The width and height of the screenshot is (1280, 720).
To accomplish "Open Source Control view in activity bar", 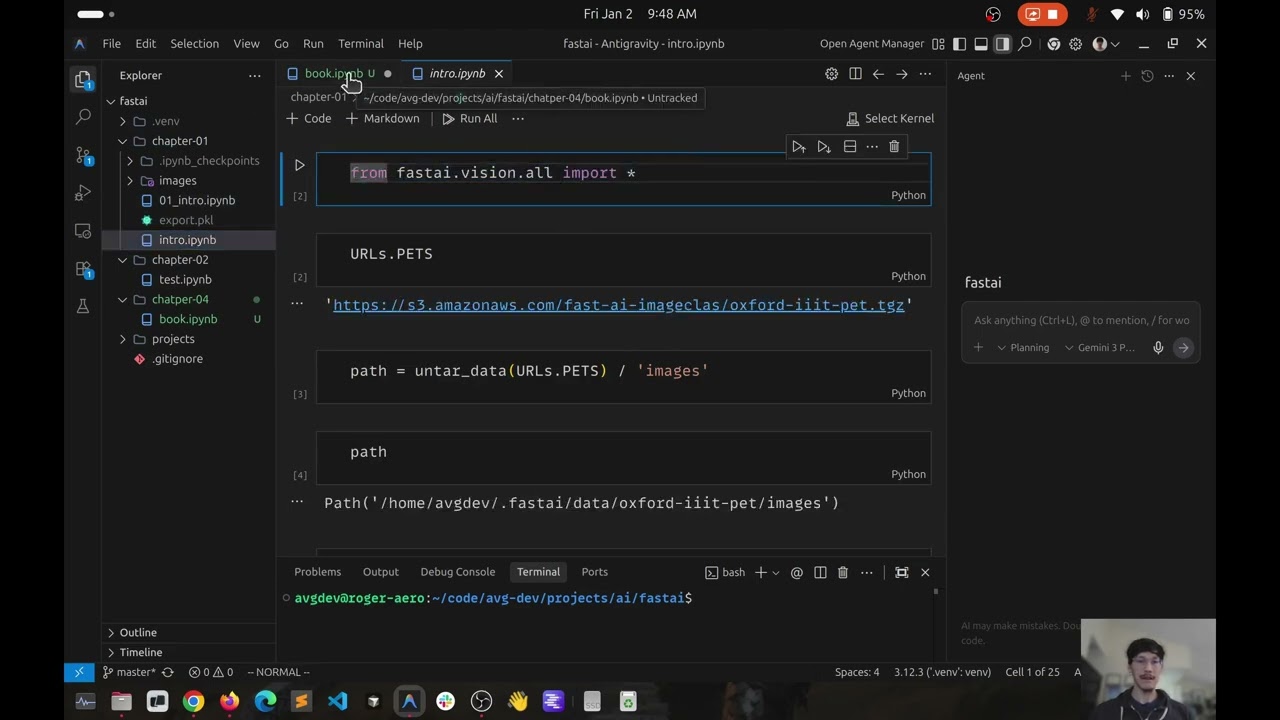I will click(x=83, y=155).
